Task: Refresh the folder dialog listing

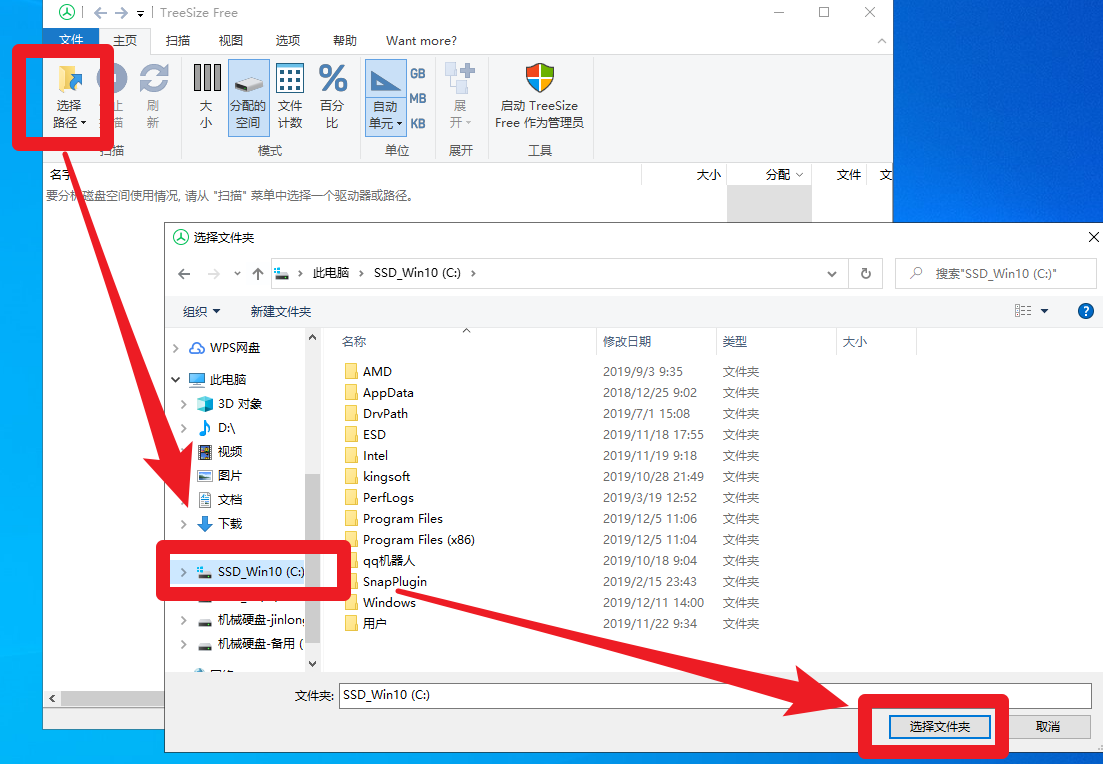Action: [866, 274]
